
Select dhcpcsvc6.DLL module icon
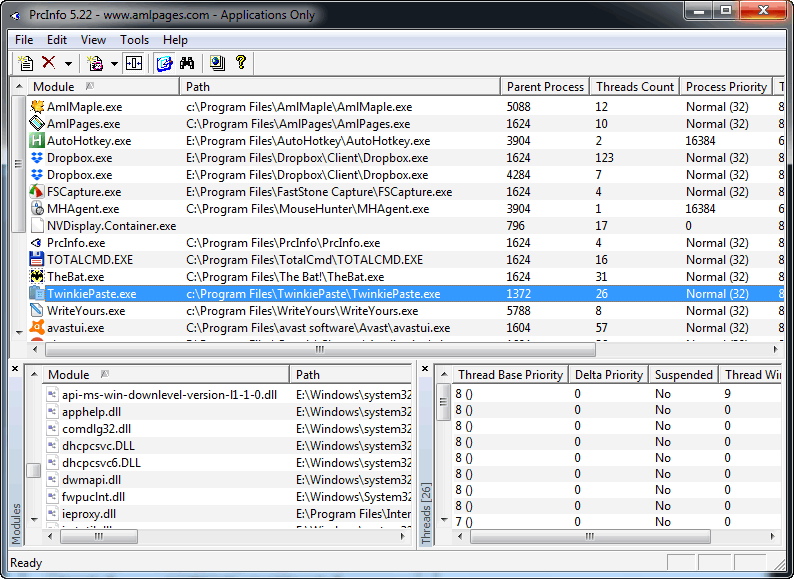52,462
